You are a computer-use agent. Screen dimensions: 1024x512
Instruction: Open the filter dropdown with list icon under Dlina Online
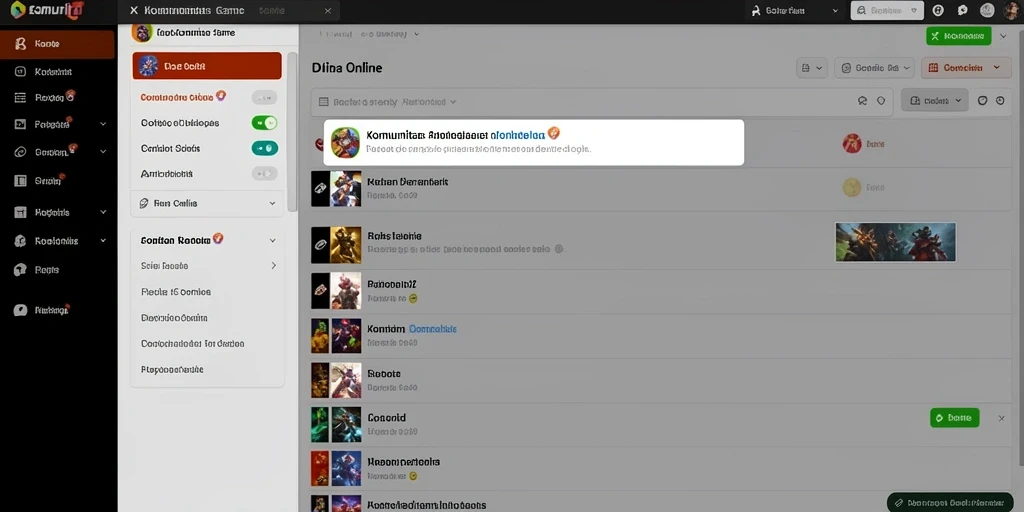click(387, 102)
